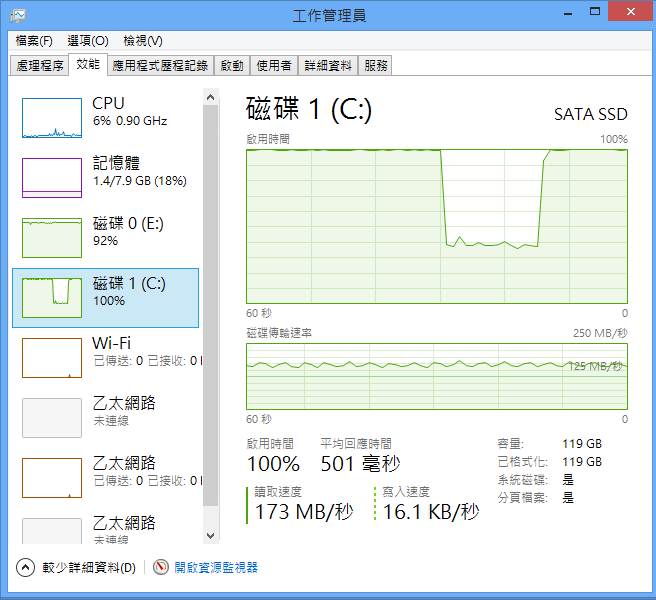Image resolution: width=656 pixels, height=600 pixels.
Task: Click the sidebar vertical scrollbar thumb
Action: coord(210,305)
